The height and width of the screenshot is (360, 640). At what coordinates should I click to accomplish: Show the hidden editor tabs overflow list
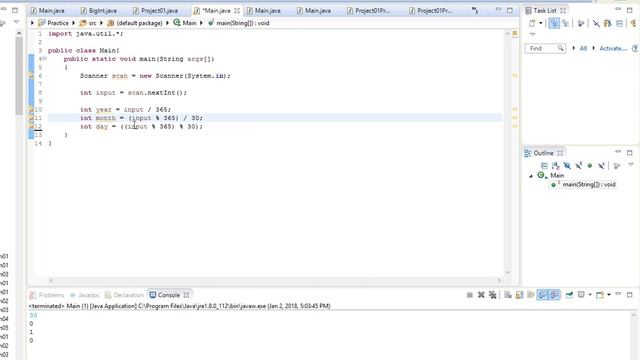click(475, 11)
